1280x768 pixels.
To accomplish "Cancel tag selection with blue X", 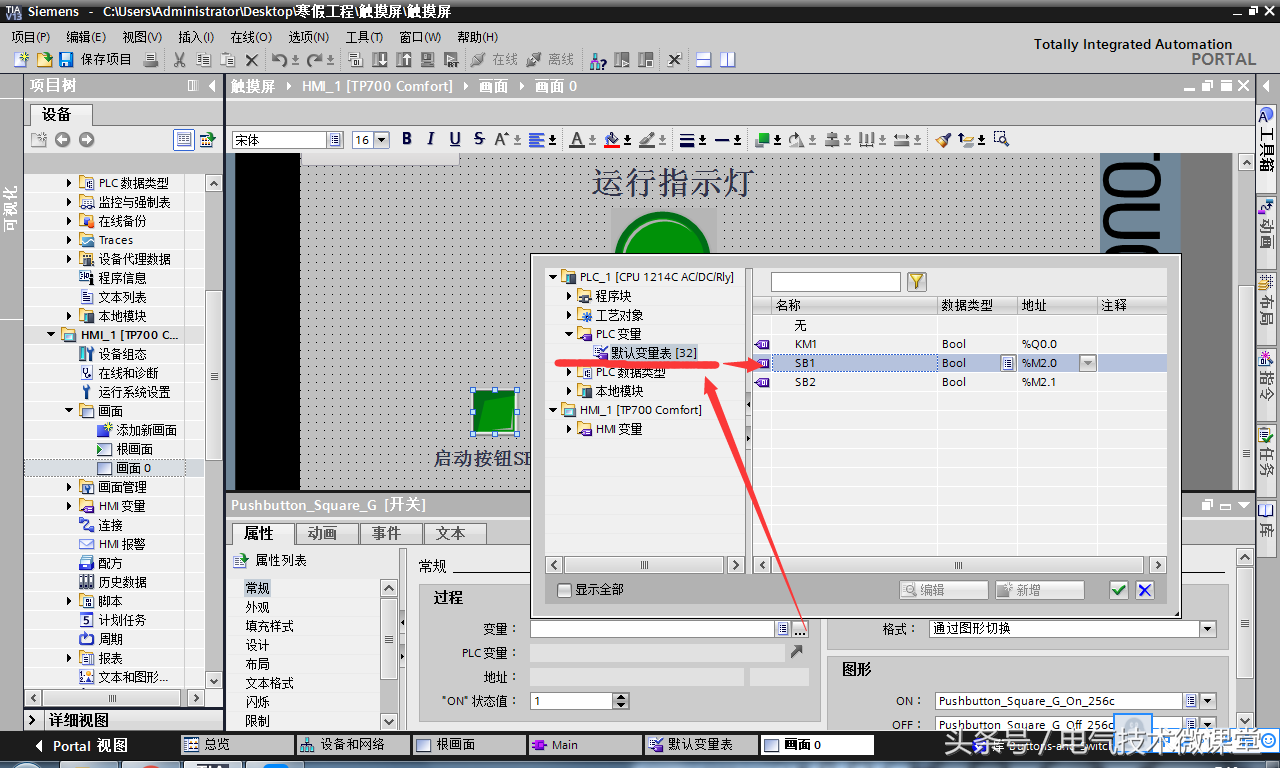I will point(1145,590).
